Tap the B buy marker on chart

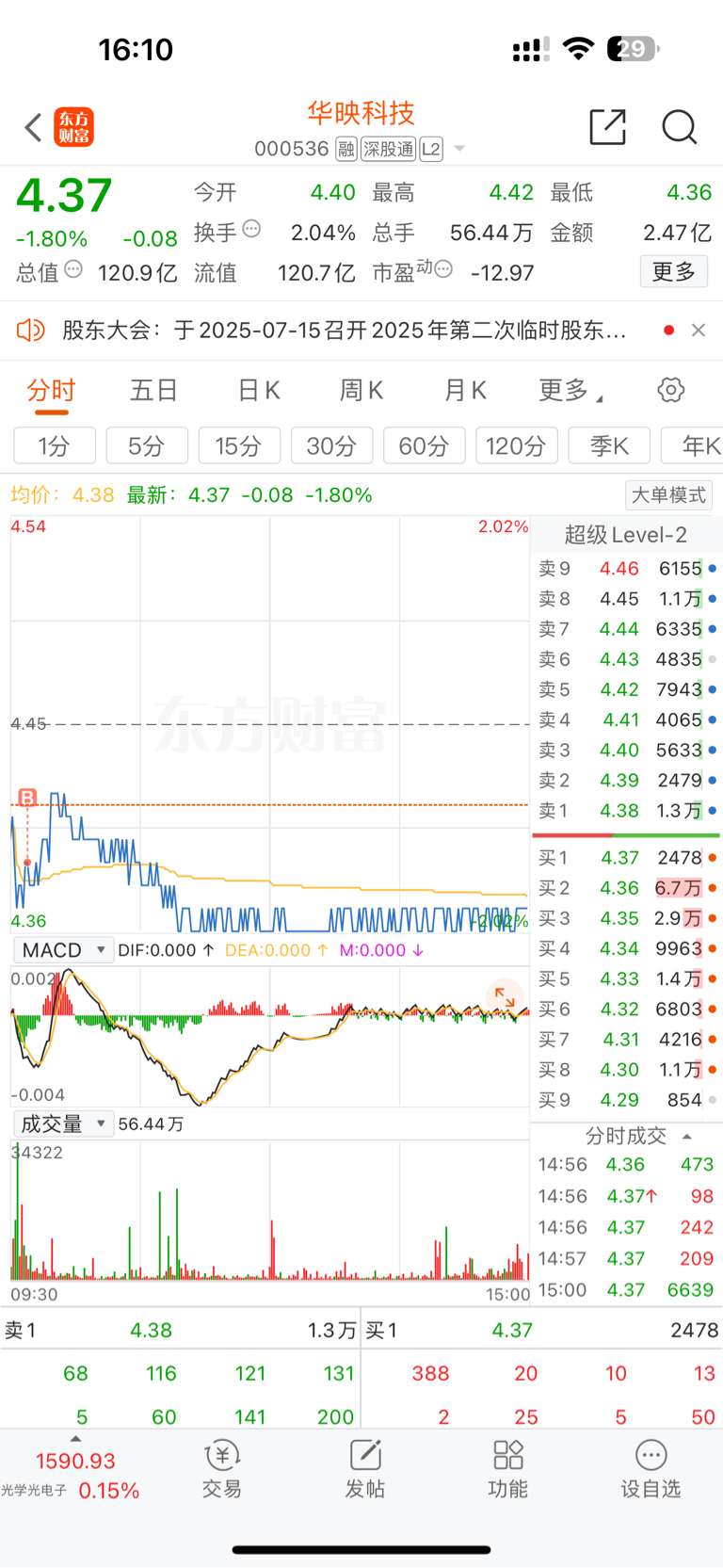click(x=27, y=798)
